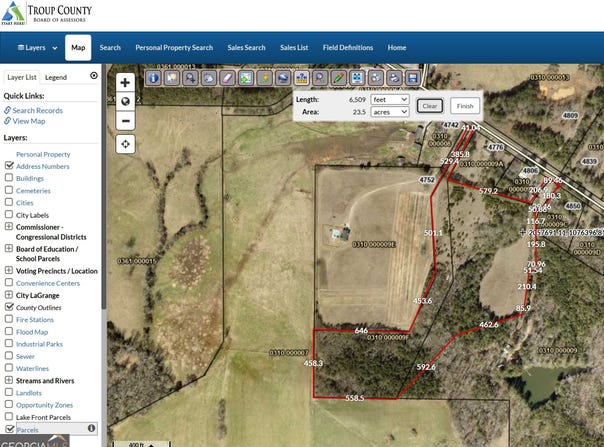Expand Commissioner - Congressional Districts group

[x=9, y=226]
